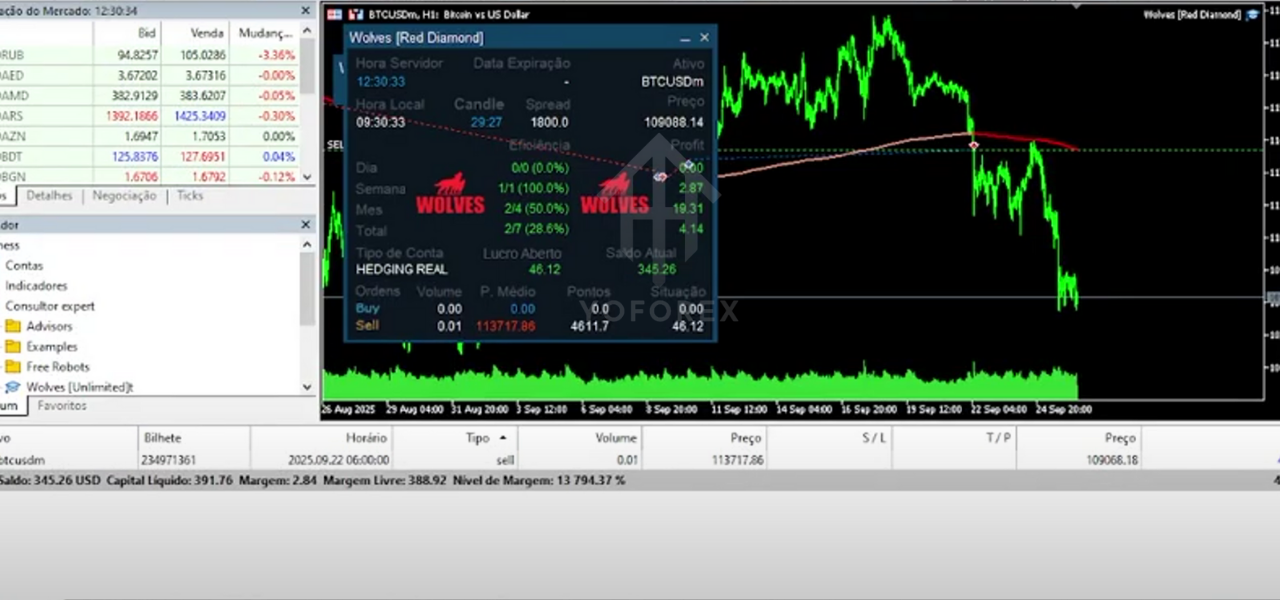Image resolution: width=1280 pixels, height=600 pixels.
Task: Click the Examples folder icon
Action: pos(13,347)
